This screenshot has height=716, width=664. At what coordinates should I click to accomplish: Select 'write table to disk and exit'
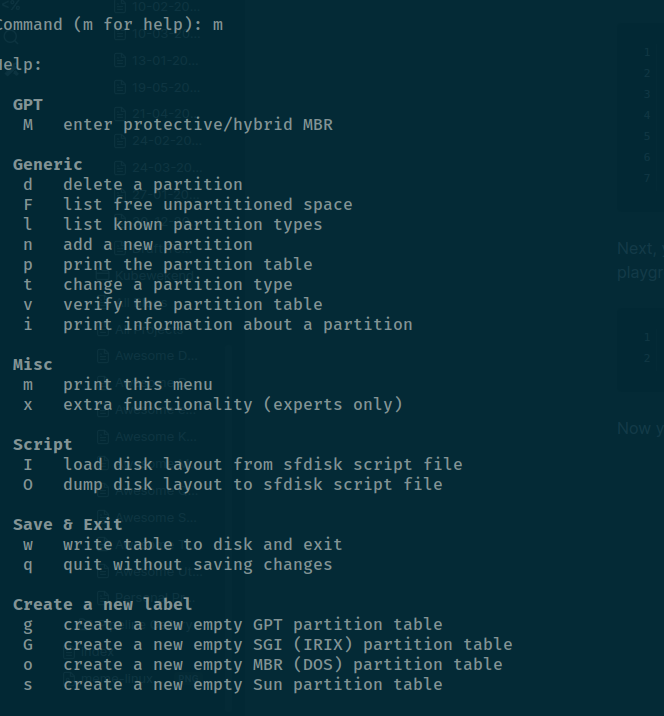[203, 545]
